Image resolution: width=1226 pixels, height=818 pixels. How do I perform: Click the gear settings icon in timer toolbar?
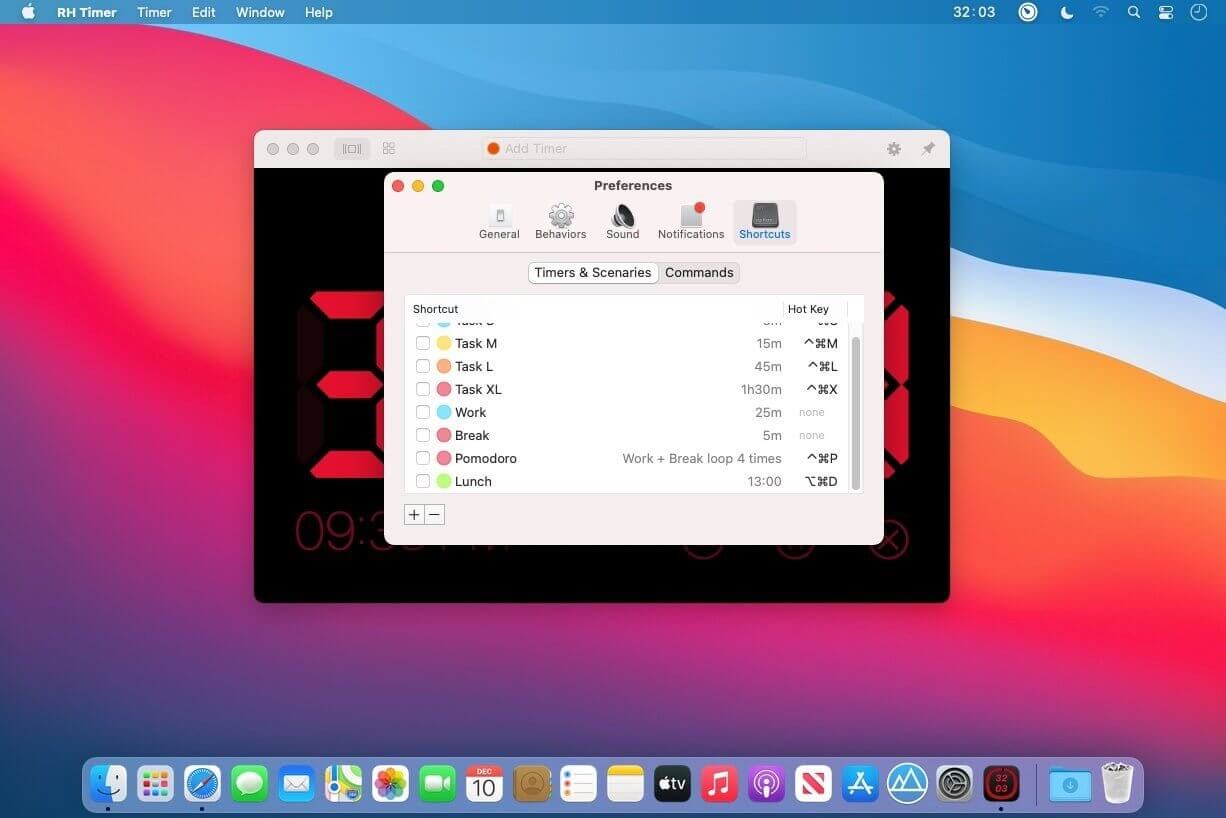point(894,148)
